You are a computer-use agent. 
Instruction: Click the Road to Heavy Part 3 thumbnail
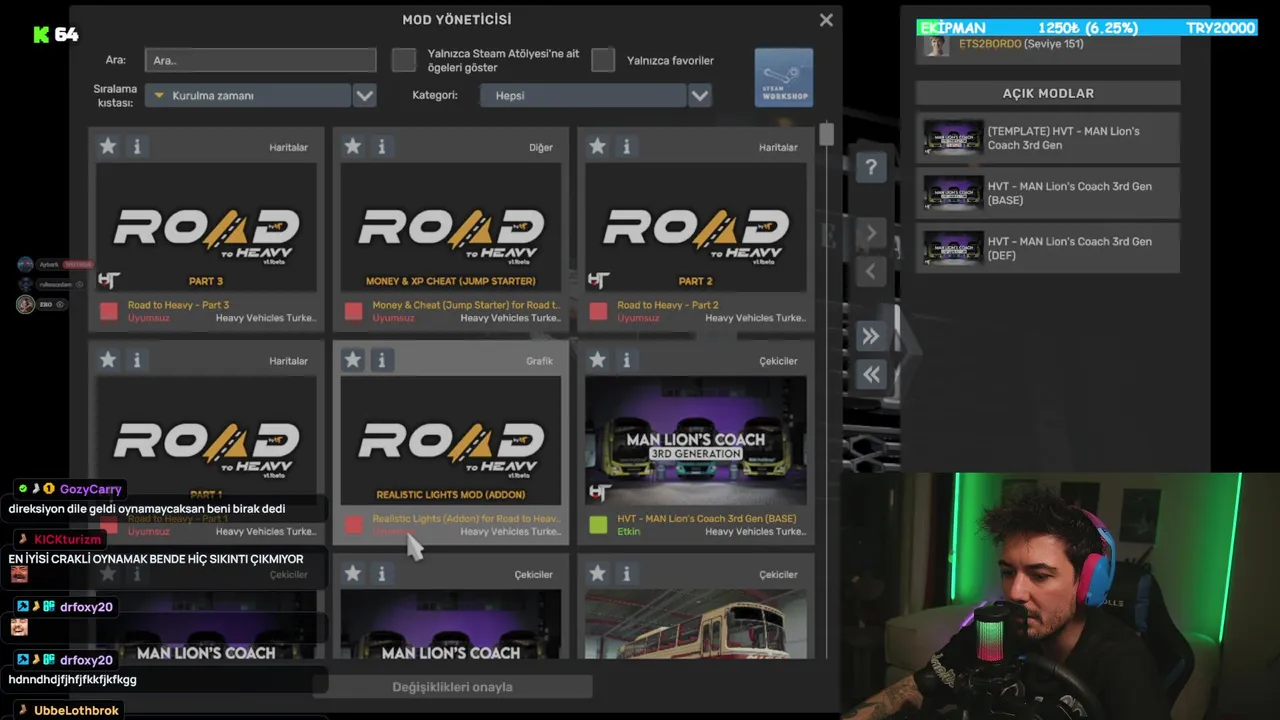[x=206, y=227]
